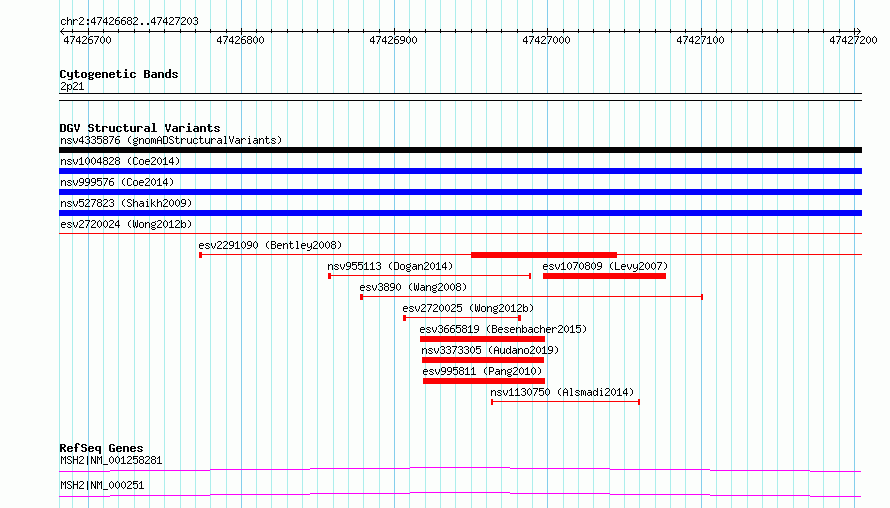Click the magenta line for MSH2|NM_000251
The image size is (890, 508).
pos(460,494)
